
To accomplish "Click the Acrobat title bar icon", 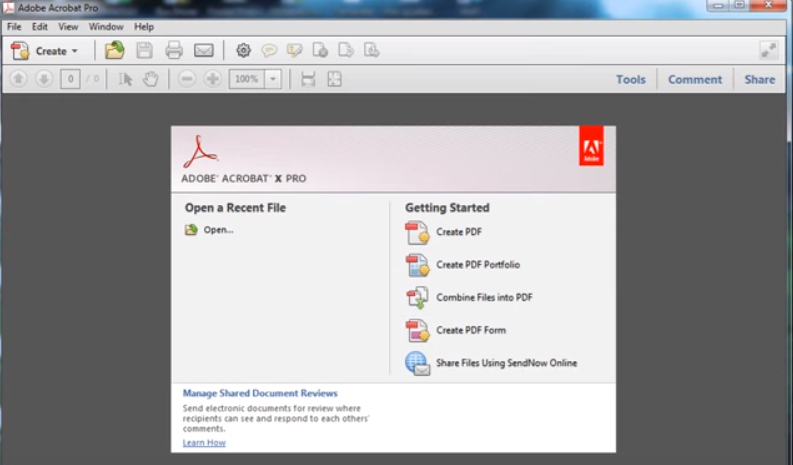I will tap(9, 8).
